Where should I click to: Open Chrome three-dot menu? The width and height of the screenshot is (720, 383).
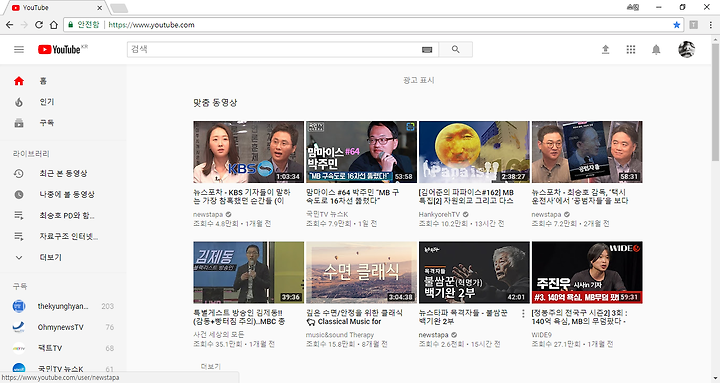710,25
